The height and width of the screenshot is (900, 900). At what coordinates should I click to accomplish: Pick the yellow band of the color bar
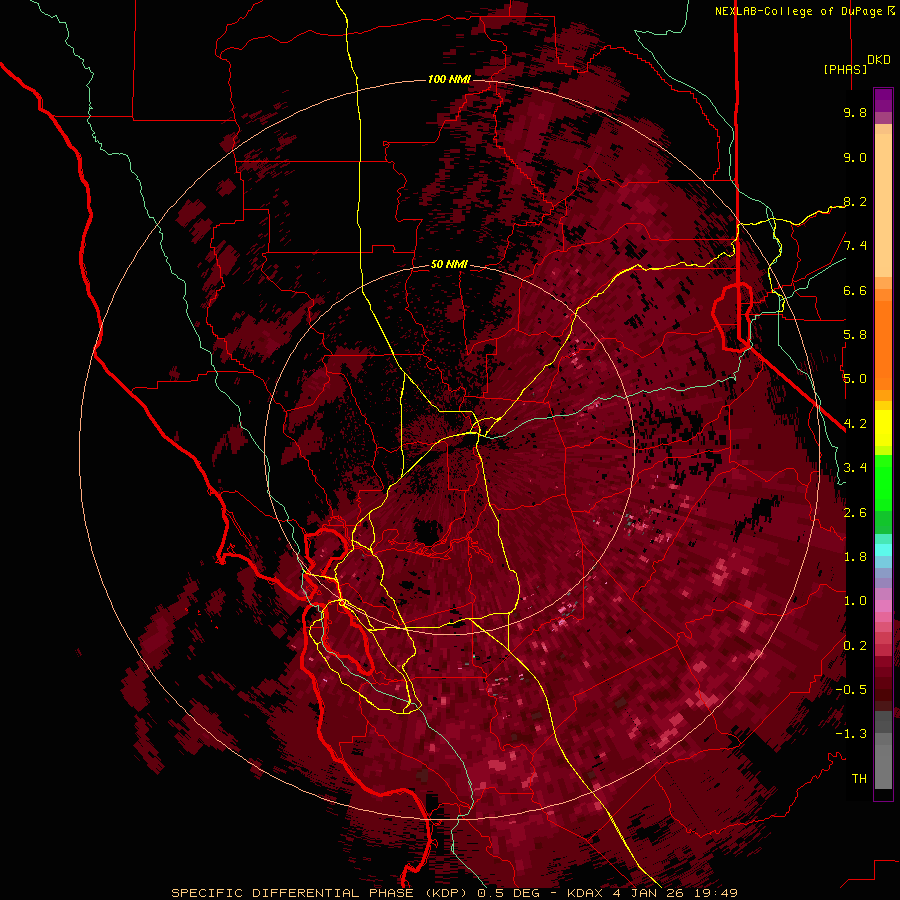tap(883, 428)
